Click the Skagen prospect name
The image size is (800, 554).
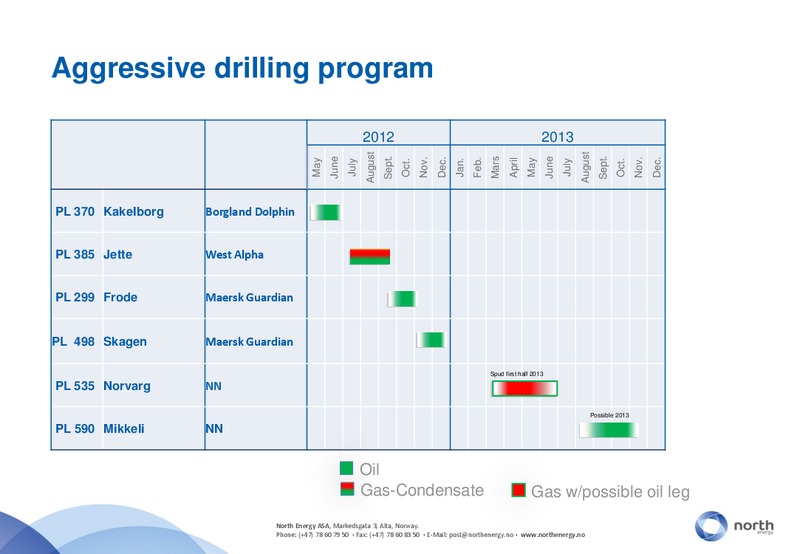(125, 342)
